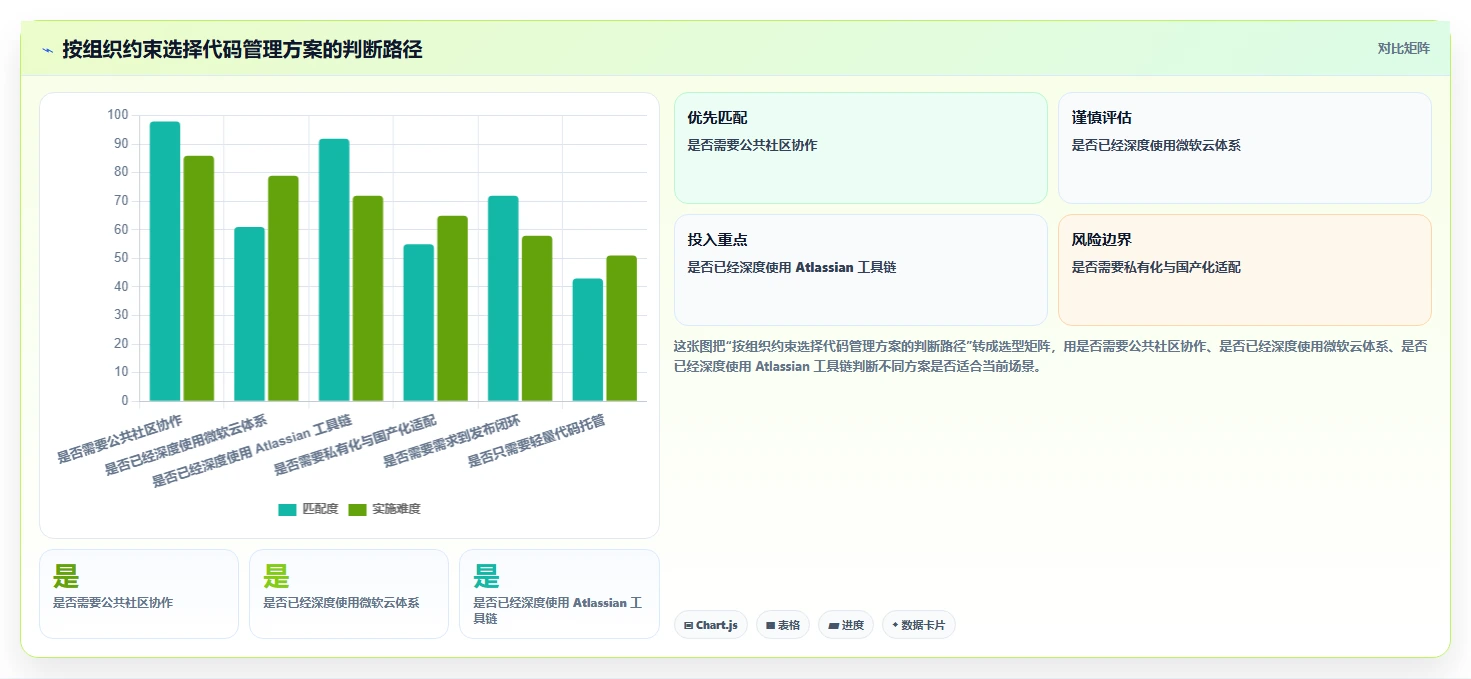Image resolution: width=1471 pixels, height=679 pixels.
Task: Click the title 按组织约束选择代码管理方案的判断路径
Action: 242,49
